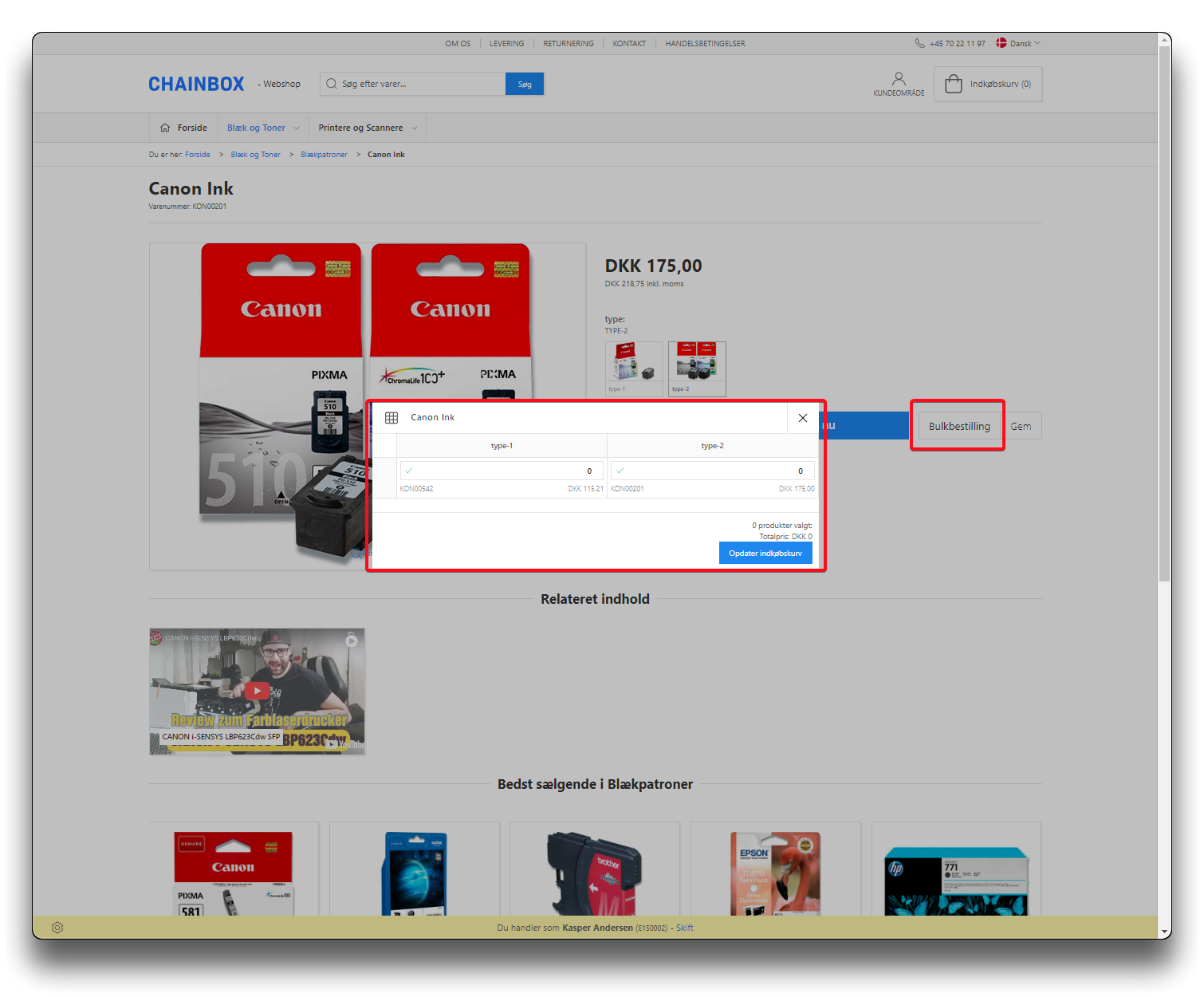Viewport: 1204px width, 997px height.
Task: Select the type-1 product variant thumbnail
Action: click(x=634, y=368)
